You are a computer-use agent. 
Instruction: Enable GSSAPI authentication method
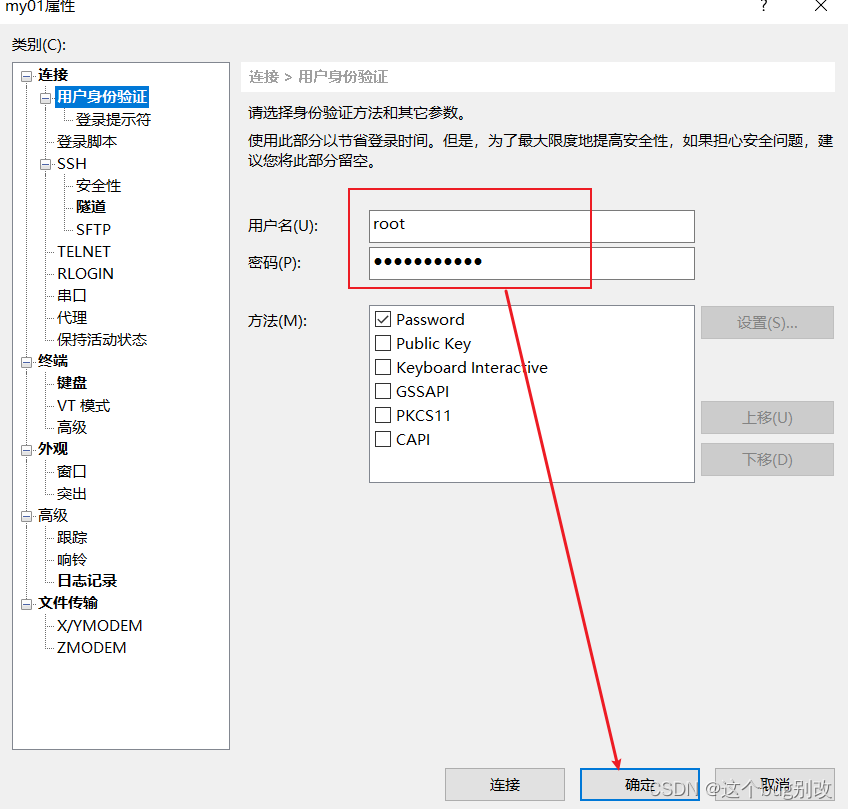pyautogui.click(x=384, y=391)
